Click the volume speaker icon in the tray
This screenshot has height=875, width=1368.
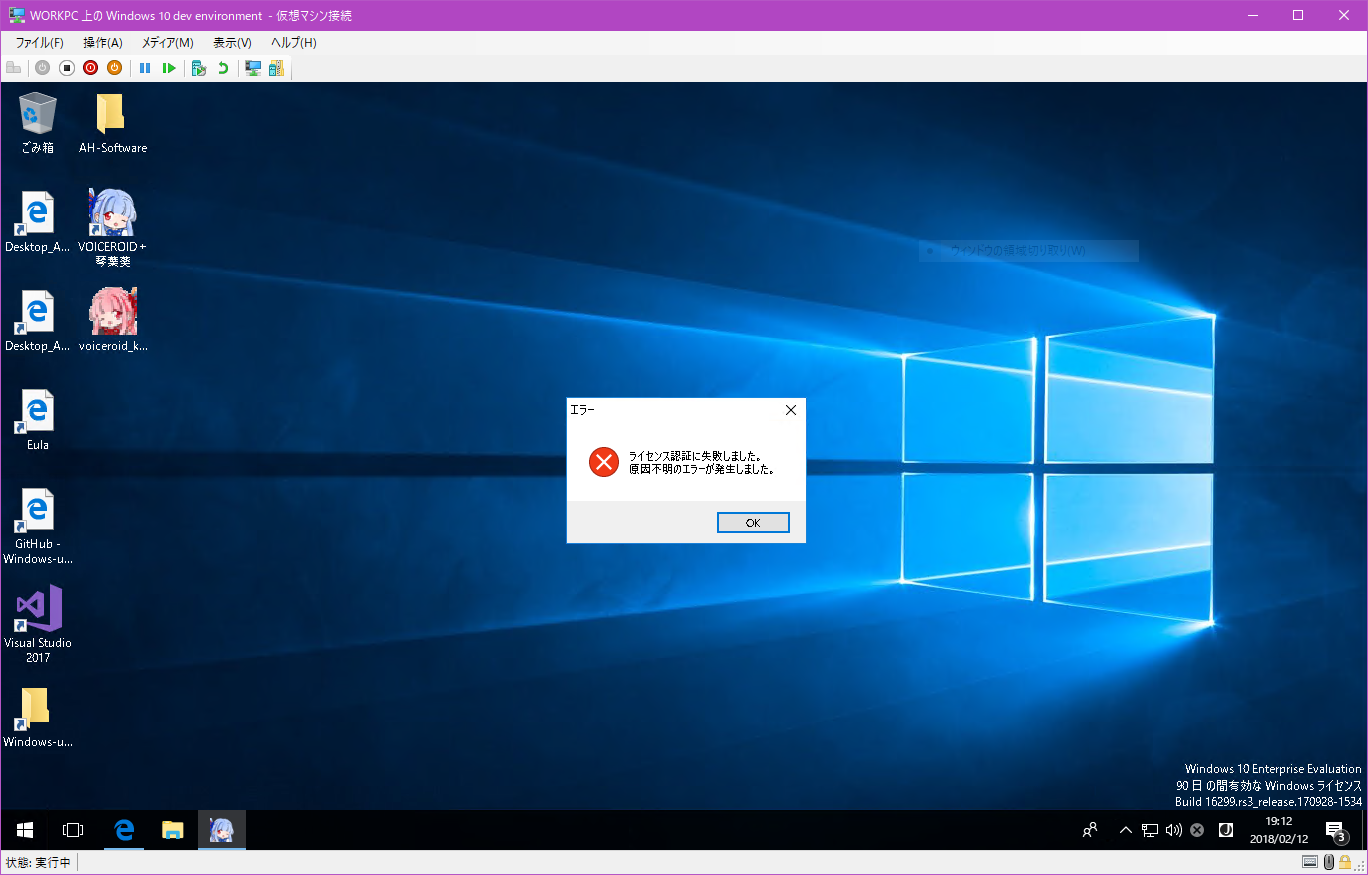coord(1173,830)
